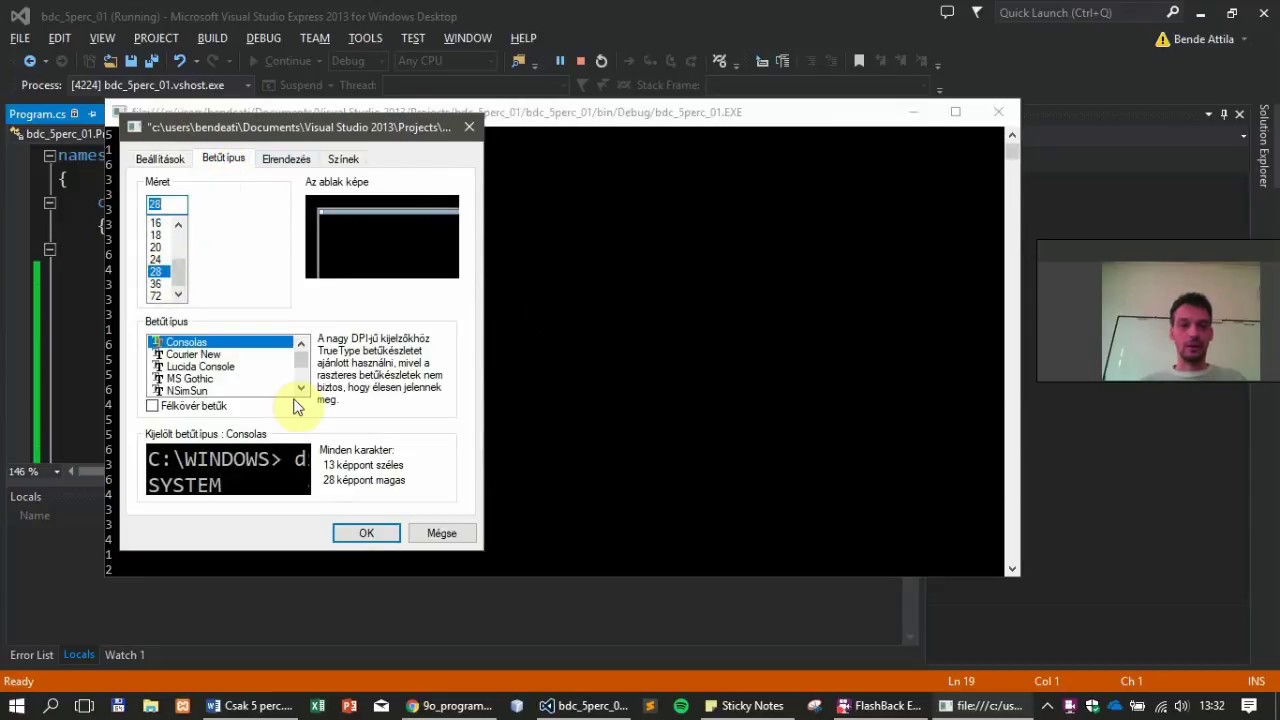Enable the Félkövér betűk checkbox

[152, 406]
